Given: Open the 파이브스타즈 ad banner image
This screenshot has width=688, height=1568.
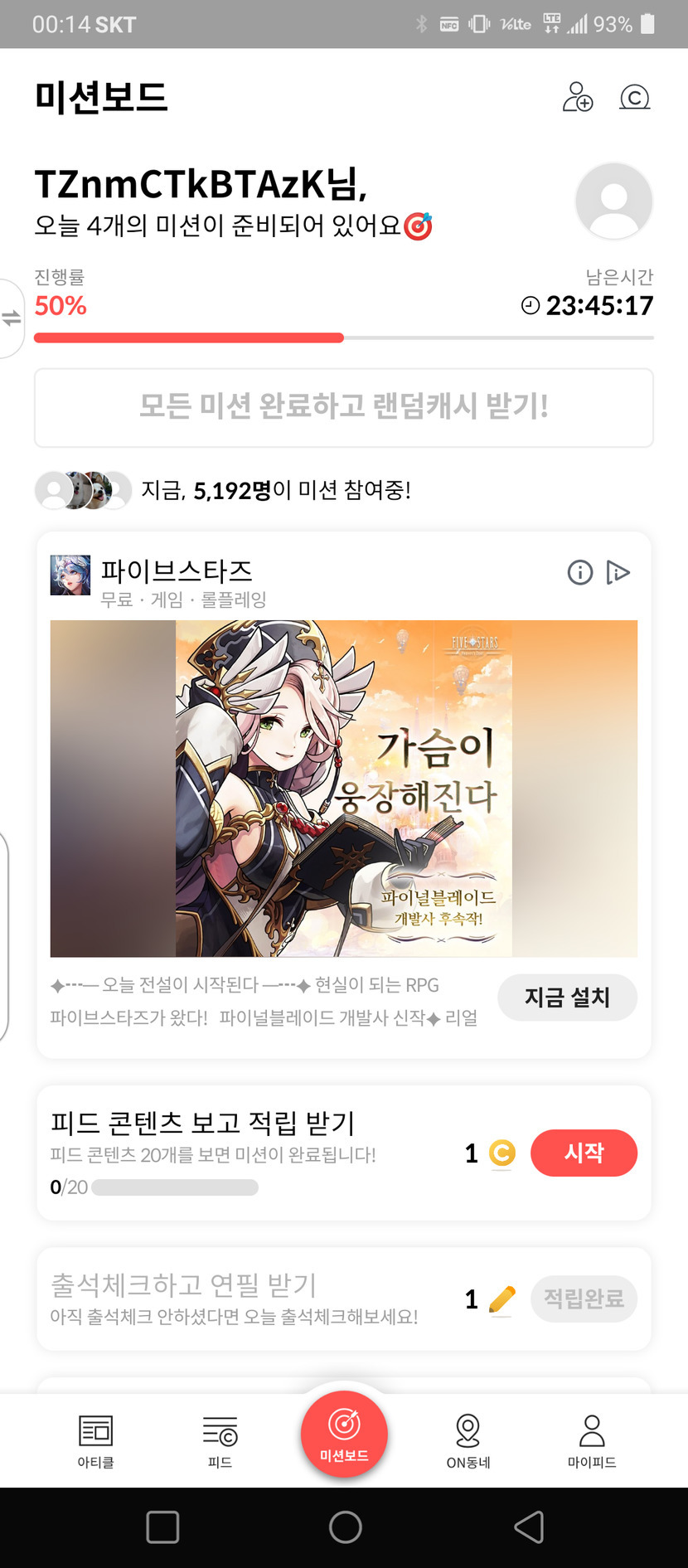Looking at the screenshot, I should pyautogui.click(x=344, y=789).
